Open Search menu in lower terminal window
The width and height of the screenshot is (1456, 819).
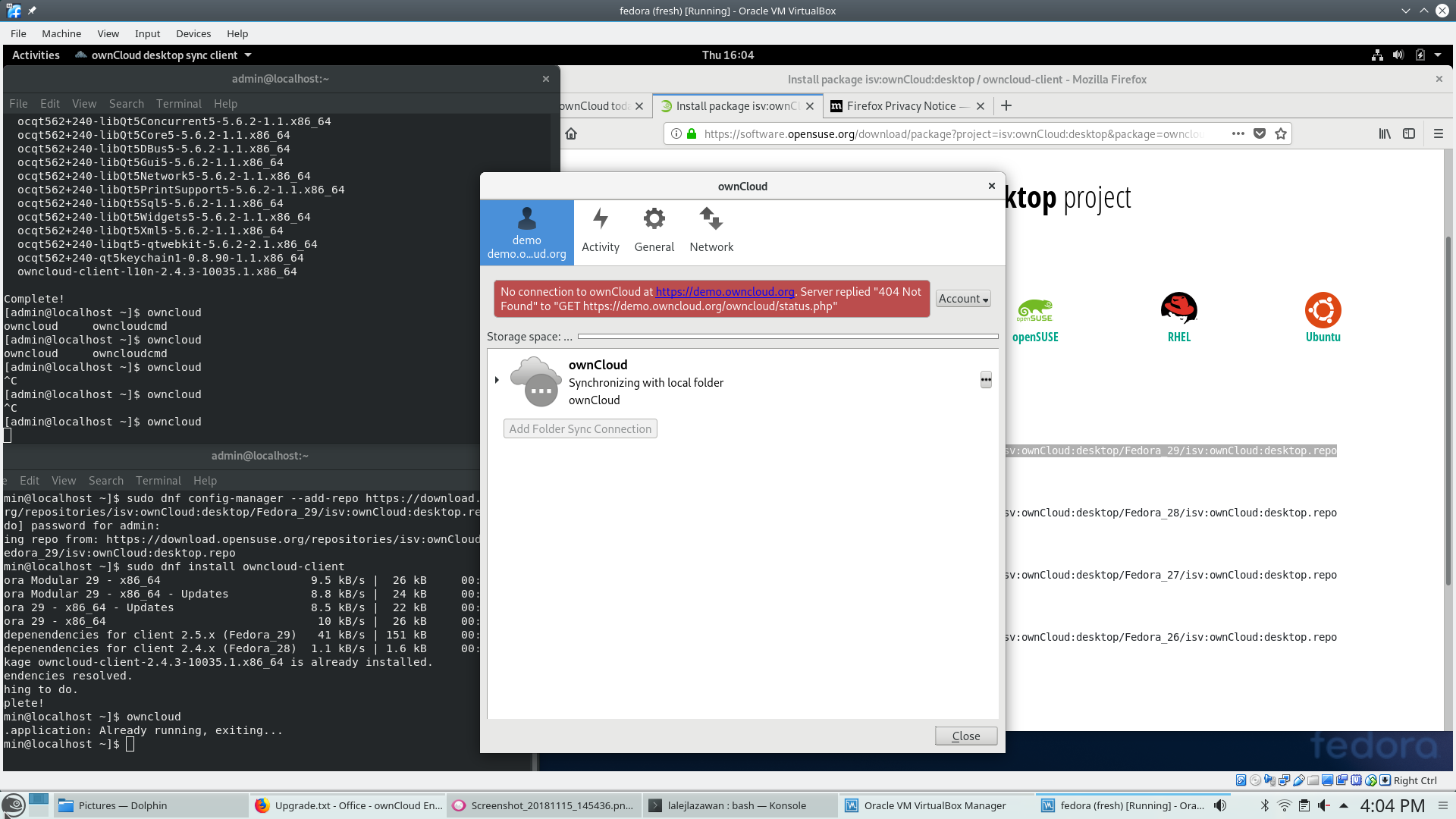point(106,481)
